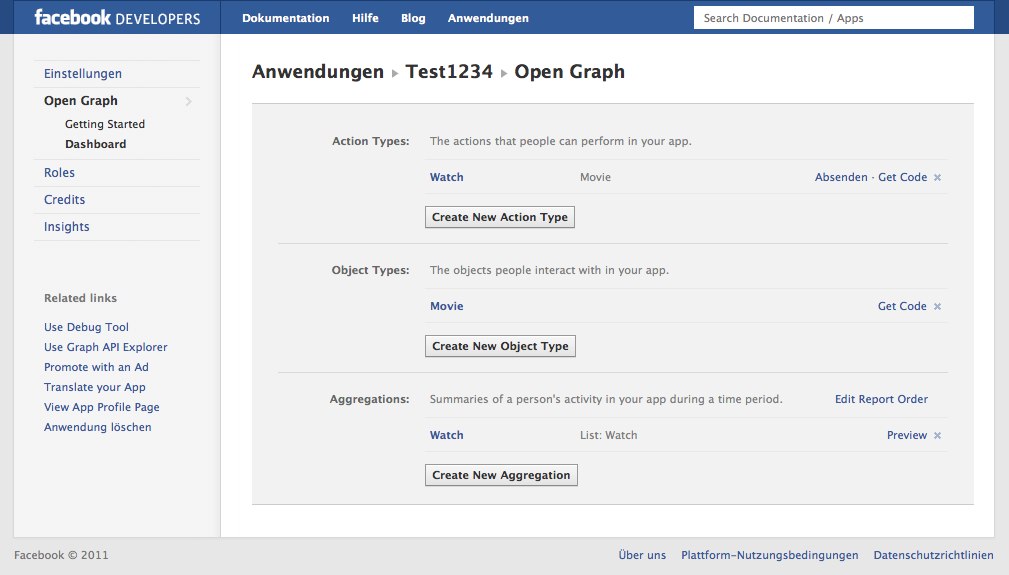
Task: Open the Roles sidebar section
Action: click(59, 172)
